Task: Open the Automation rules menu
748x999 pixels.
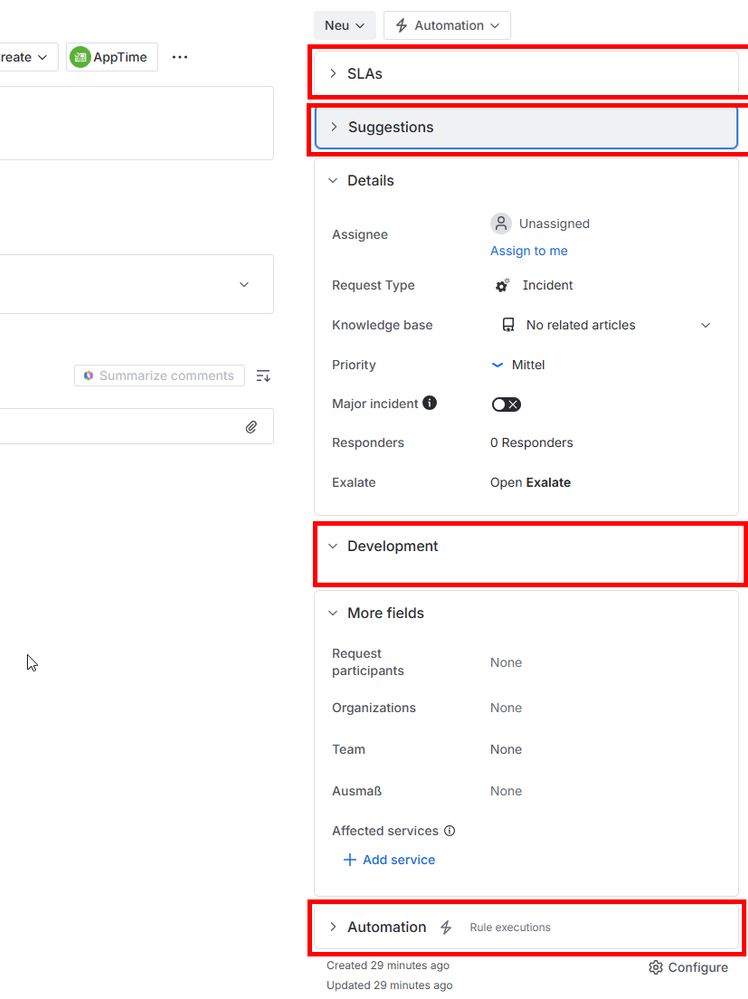Action: (x=447, y=25)
